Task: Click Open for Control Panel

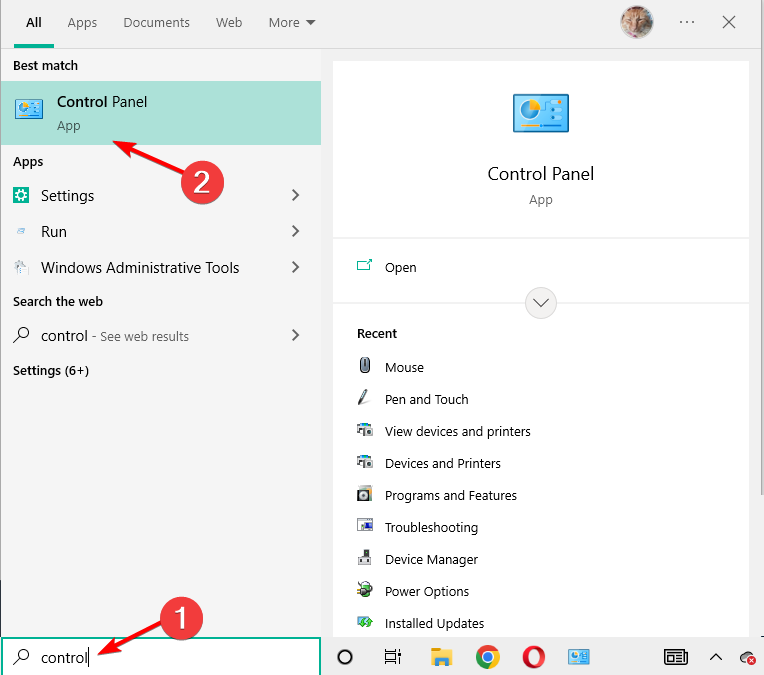Action: coord(401,268)
